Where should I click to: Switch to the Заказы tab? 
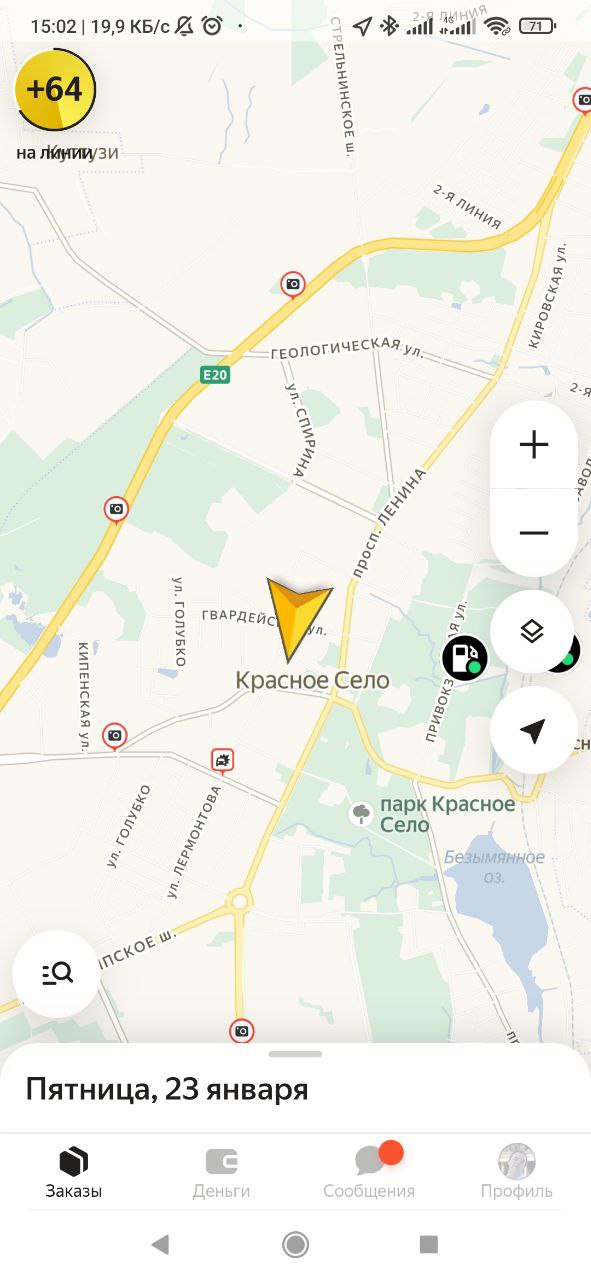click(x=74, y=1173)
